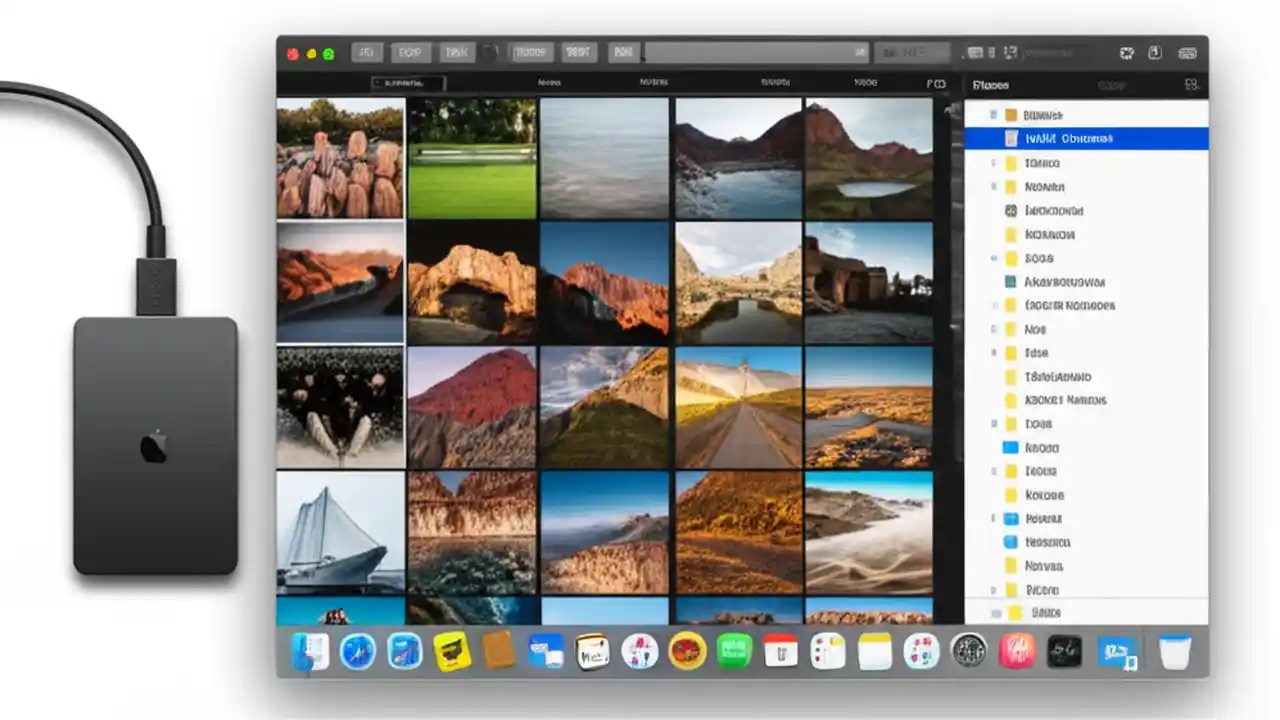Click the back navigation button
The height and width of the screenshot is (720, 1280).
coord(367,52)
